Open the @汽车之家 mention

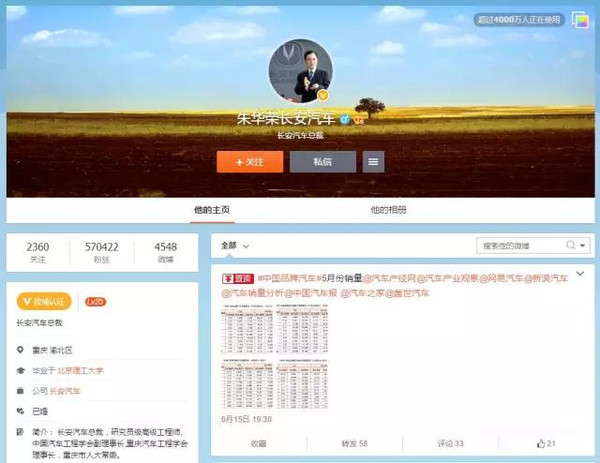click(x=362, y=293)
